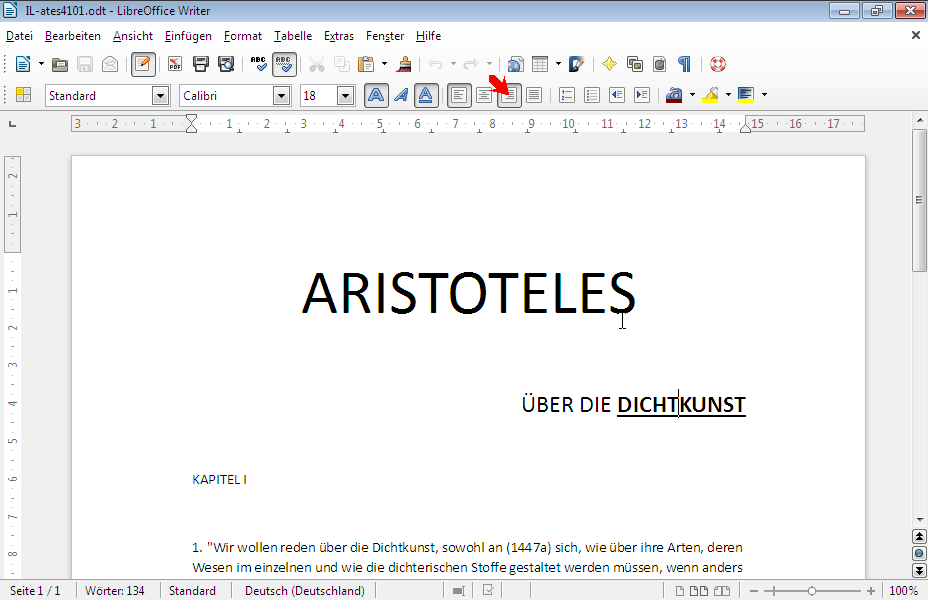
Task: Increase paragraph indent
Action: (642, 95)
